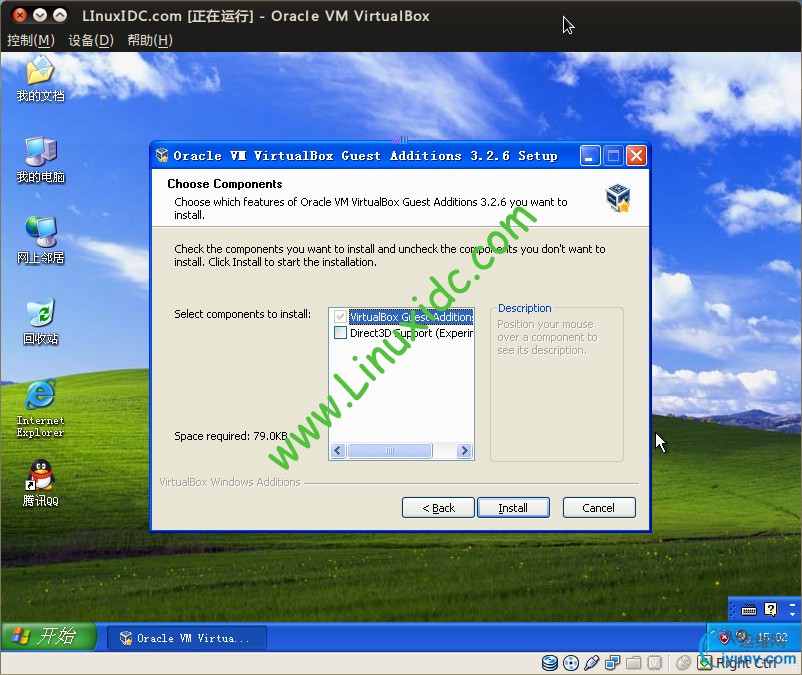Toggle the VirtualBox Guest Additions checkbox
802x675 pixels.
point(340,317)
